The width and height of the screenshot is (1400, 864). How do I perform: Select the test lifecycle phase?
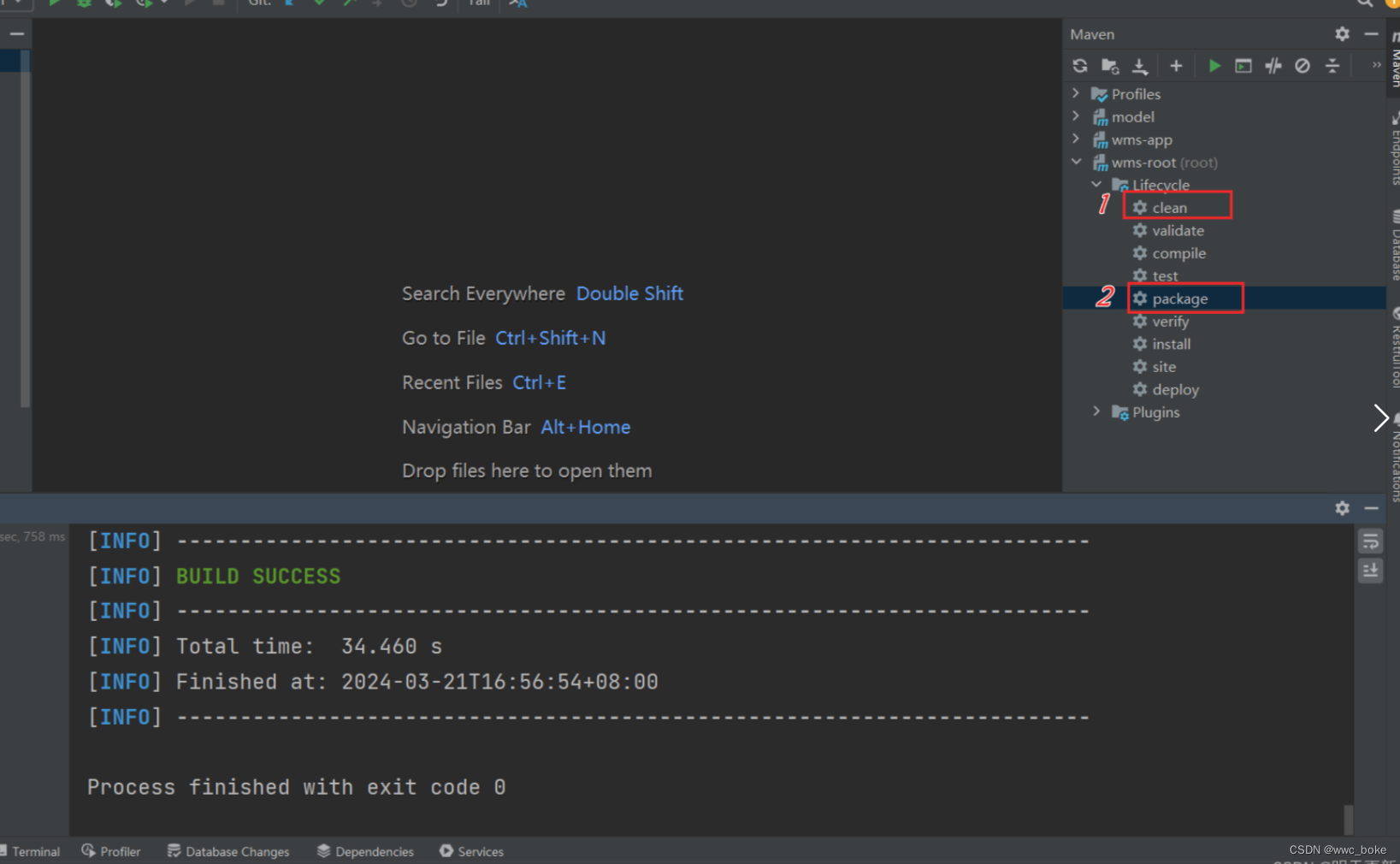pyautogui.click(x=1224, y=275)
